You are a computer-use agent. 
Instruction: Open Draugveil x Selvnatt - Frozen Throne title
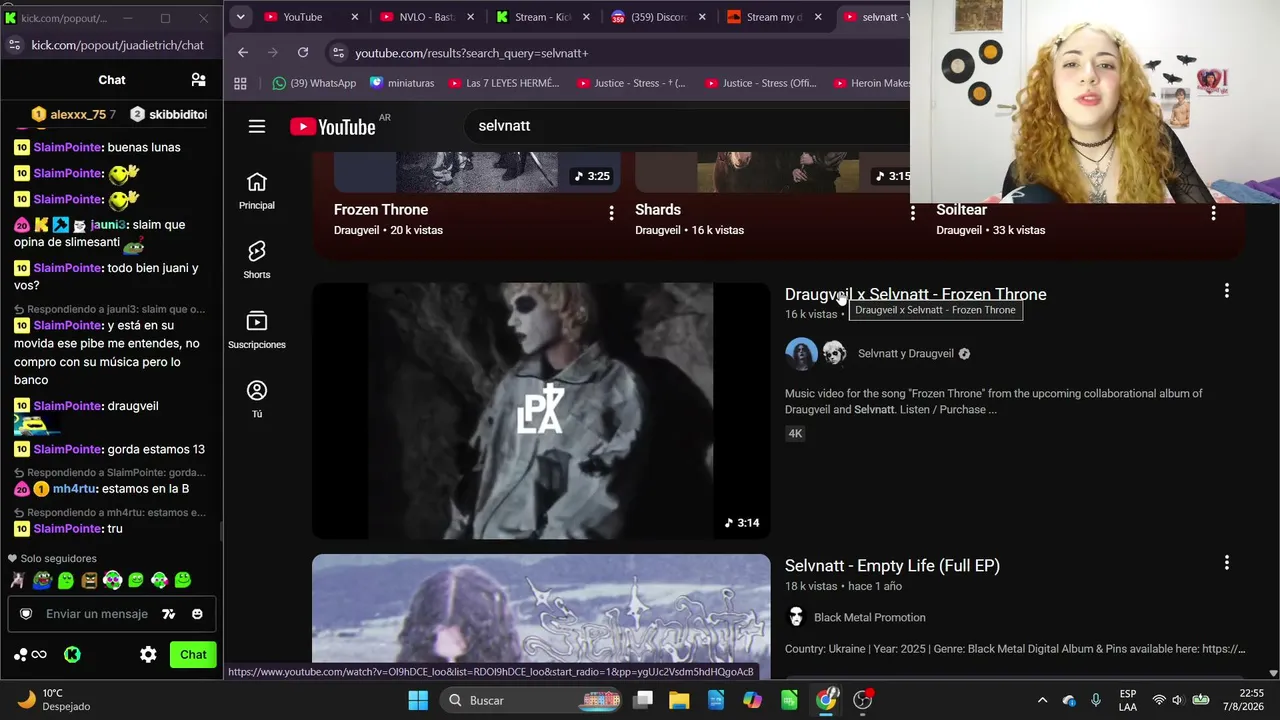tap(915, 294)
